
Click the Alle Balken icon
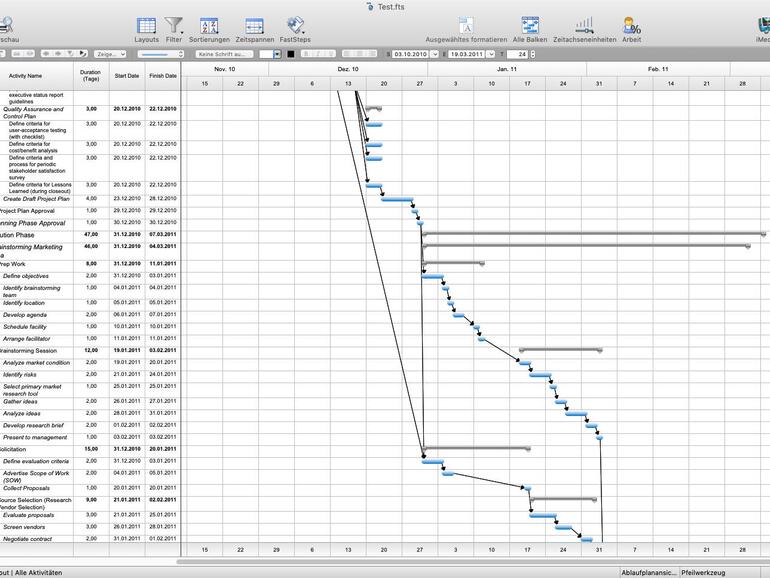coord(530,26)
